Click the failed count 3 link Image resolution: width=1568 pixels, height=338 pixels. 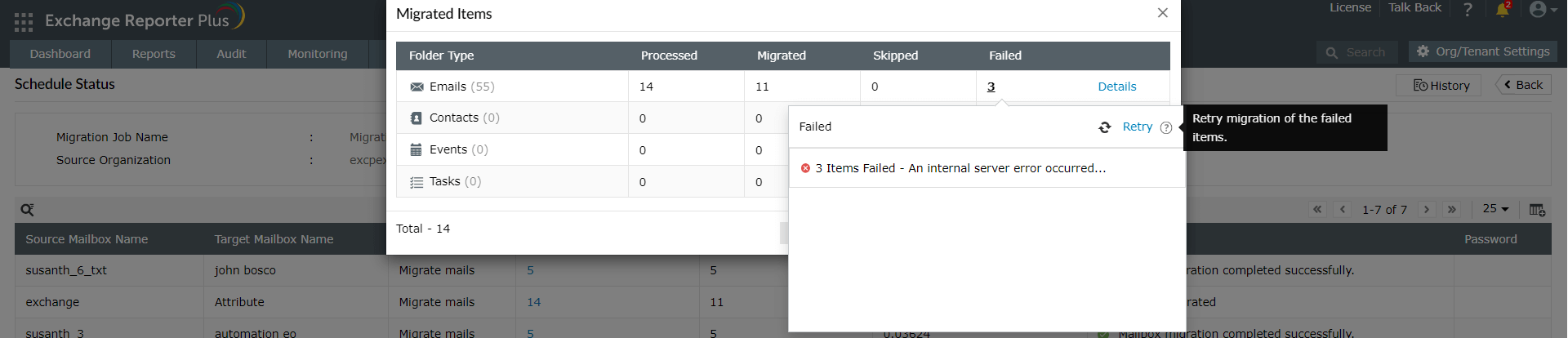(991, 87)
